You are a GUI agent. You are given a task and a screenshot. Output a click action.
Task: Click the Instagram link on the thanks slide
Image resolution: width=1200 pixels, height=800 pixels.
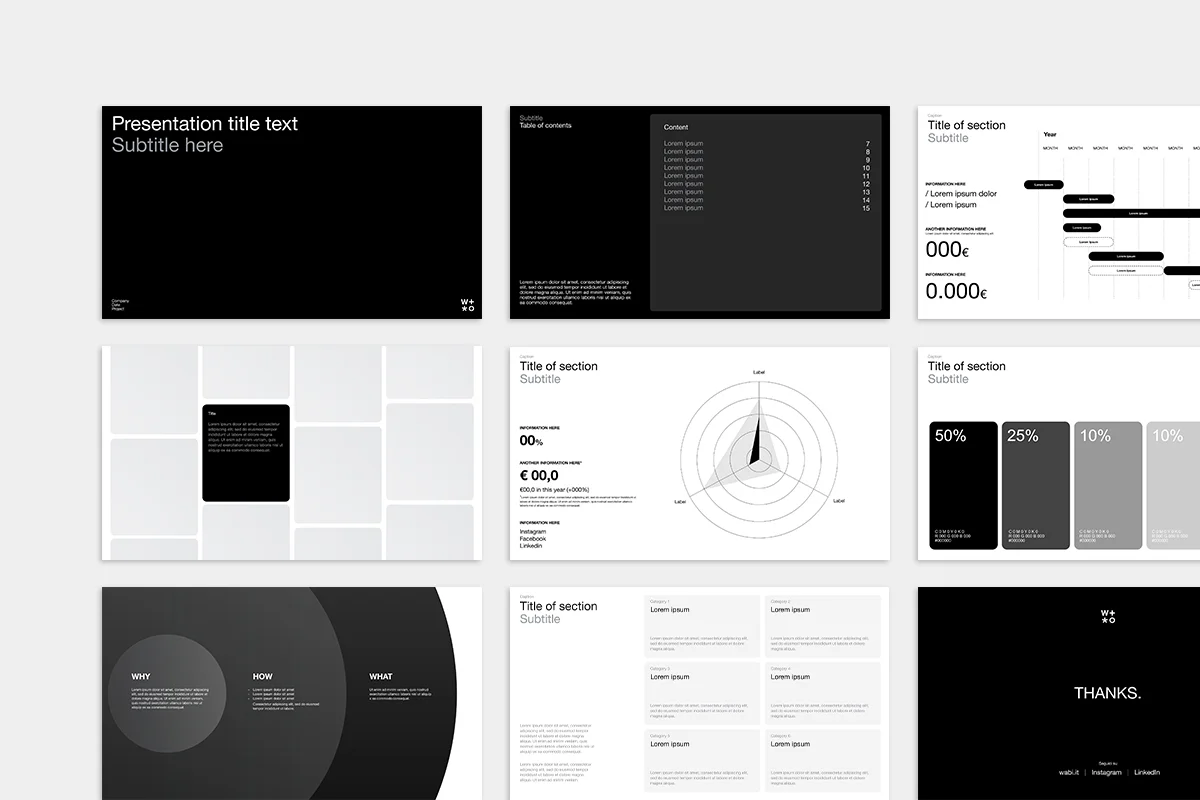tap(1106, 772)
